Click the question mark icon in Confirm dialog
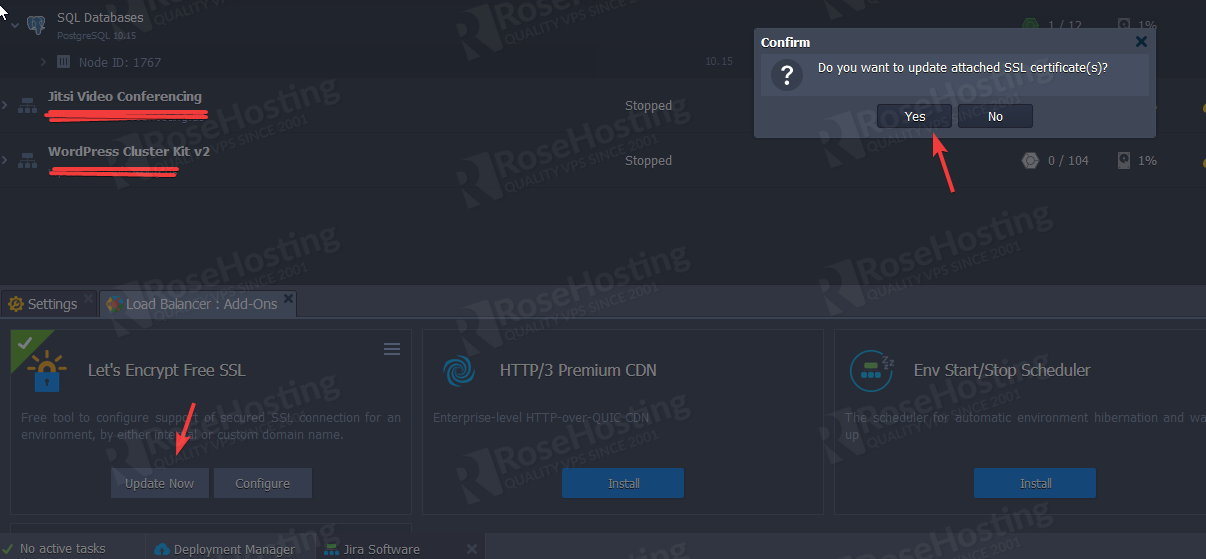Screen dimensions: 1206x559 tap(788, 74)
